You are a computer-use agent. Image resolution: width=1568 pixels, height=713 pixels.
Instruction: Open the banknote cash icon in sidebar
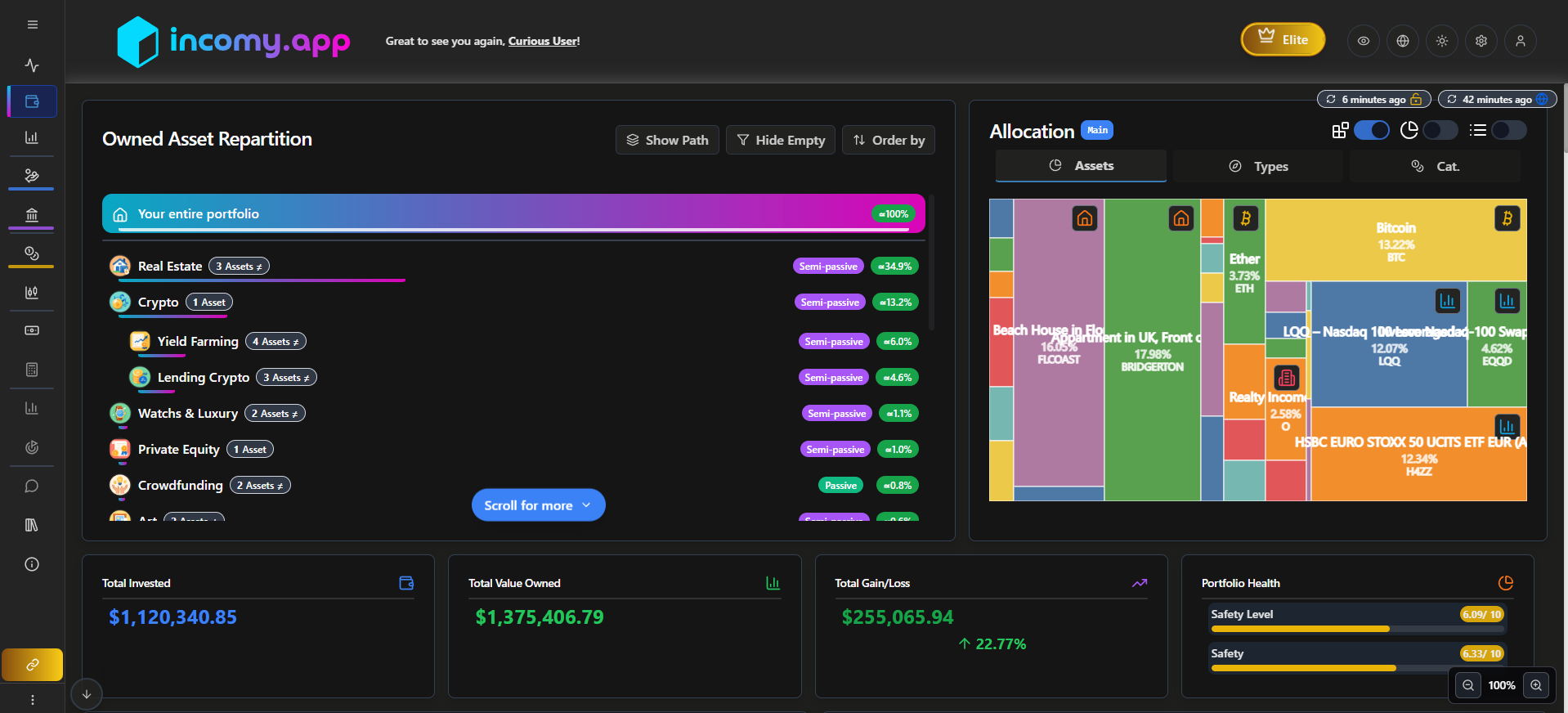pyautogui.click(x=32, y=330)
